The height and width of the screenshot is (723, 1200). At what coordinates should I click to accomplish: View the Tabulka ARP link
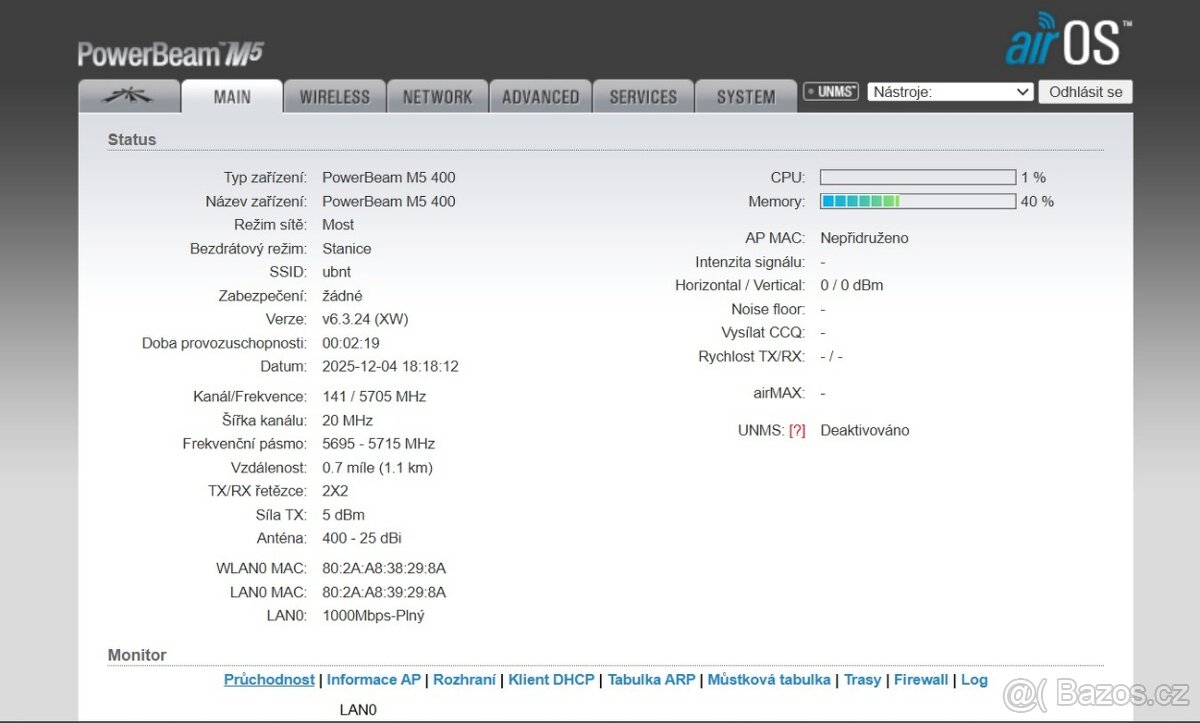[651, 680]
